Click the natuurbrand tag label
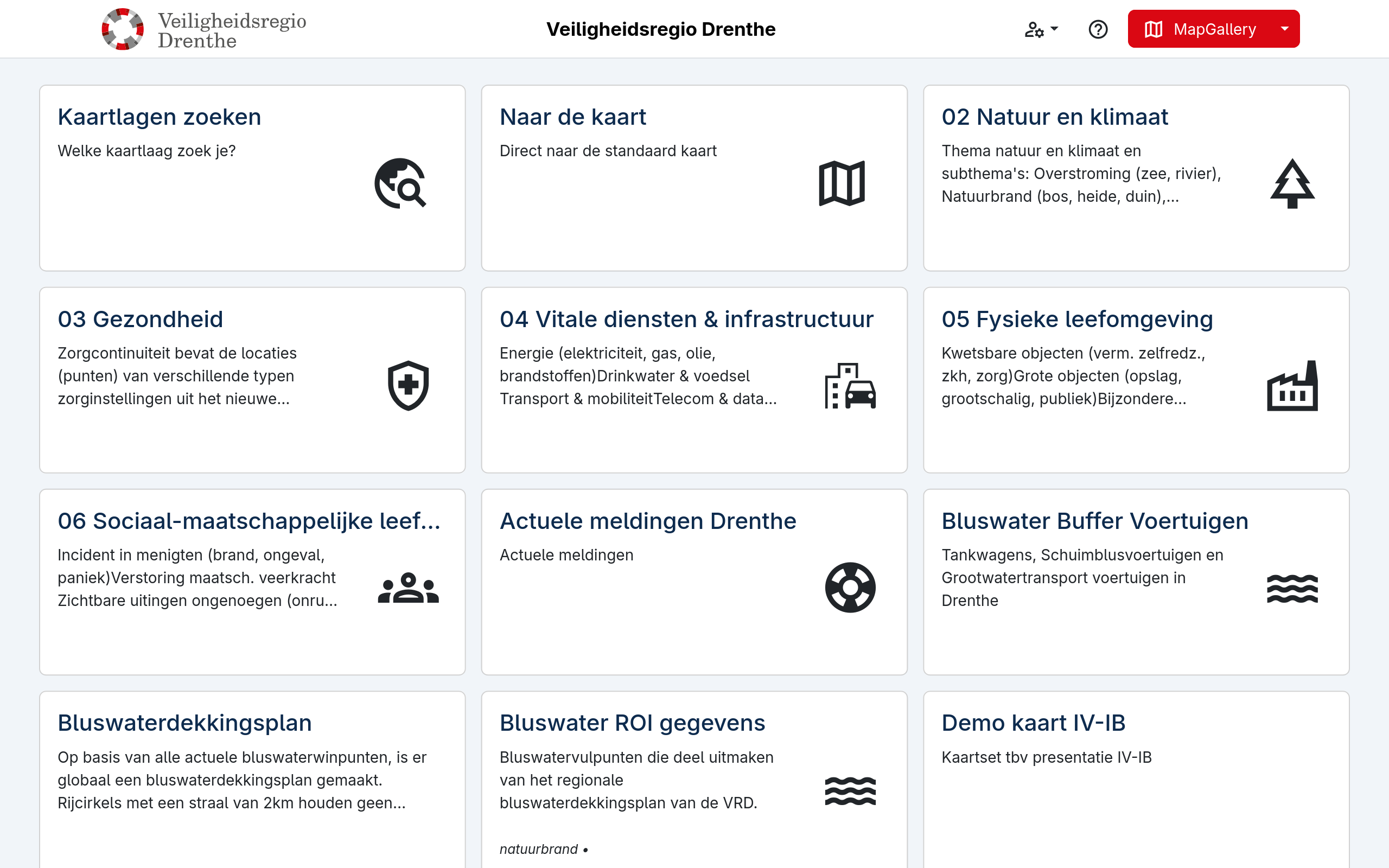1389x868 pixels. pos(538,849)
